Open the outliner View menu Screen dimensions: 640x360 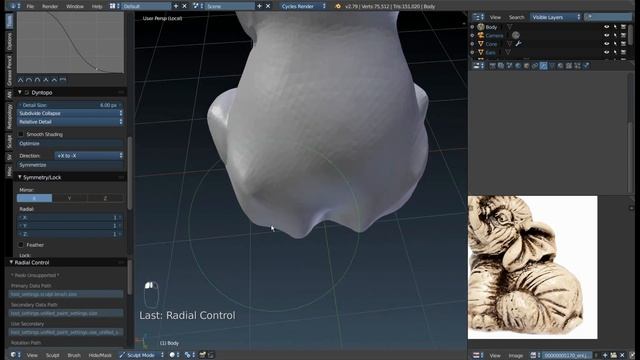[x=495, y=17]
